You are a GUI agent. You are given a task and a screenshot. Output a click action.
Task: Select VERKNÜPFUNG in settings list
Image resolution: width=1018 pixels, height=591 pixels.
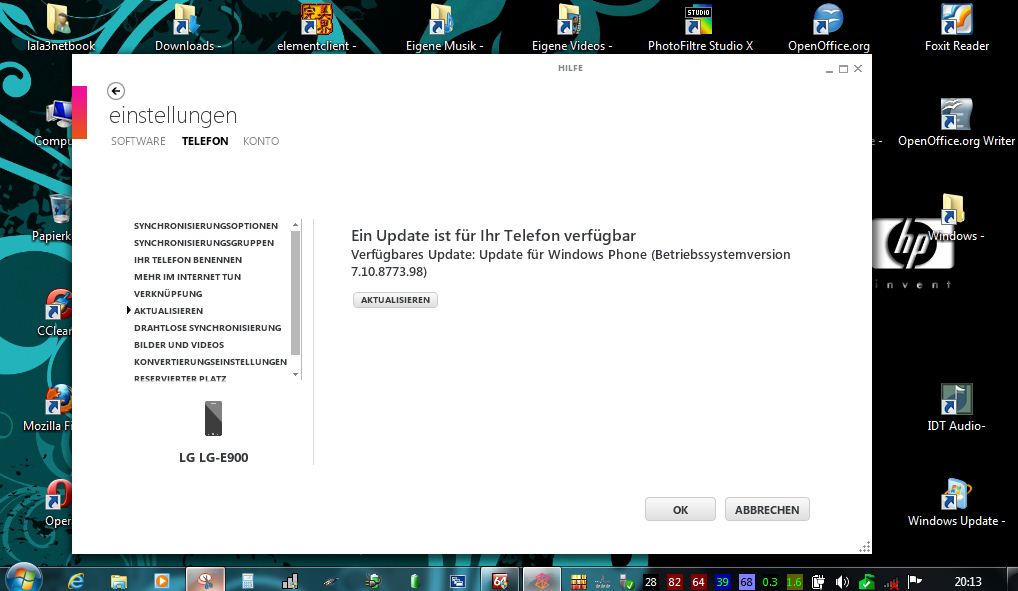tap(168, 294)
